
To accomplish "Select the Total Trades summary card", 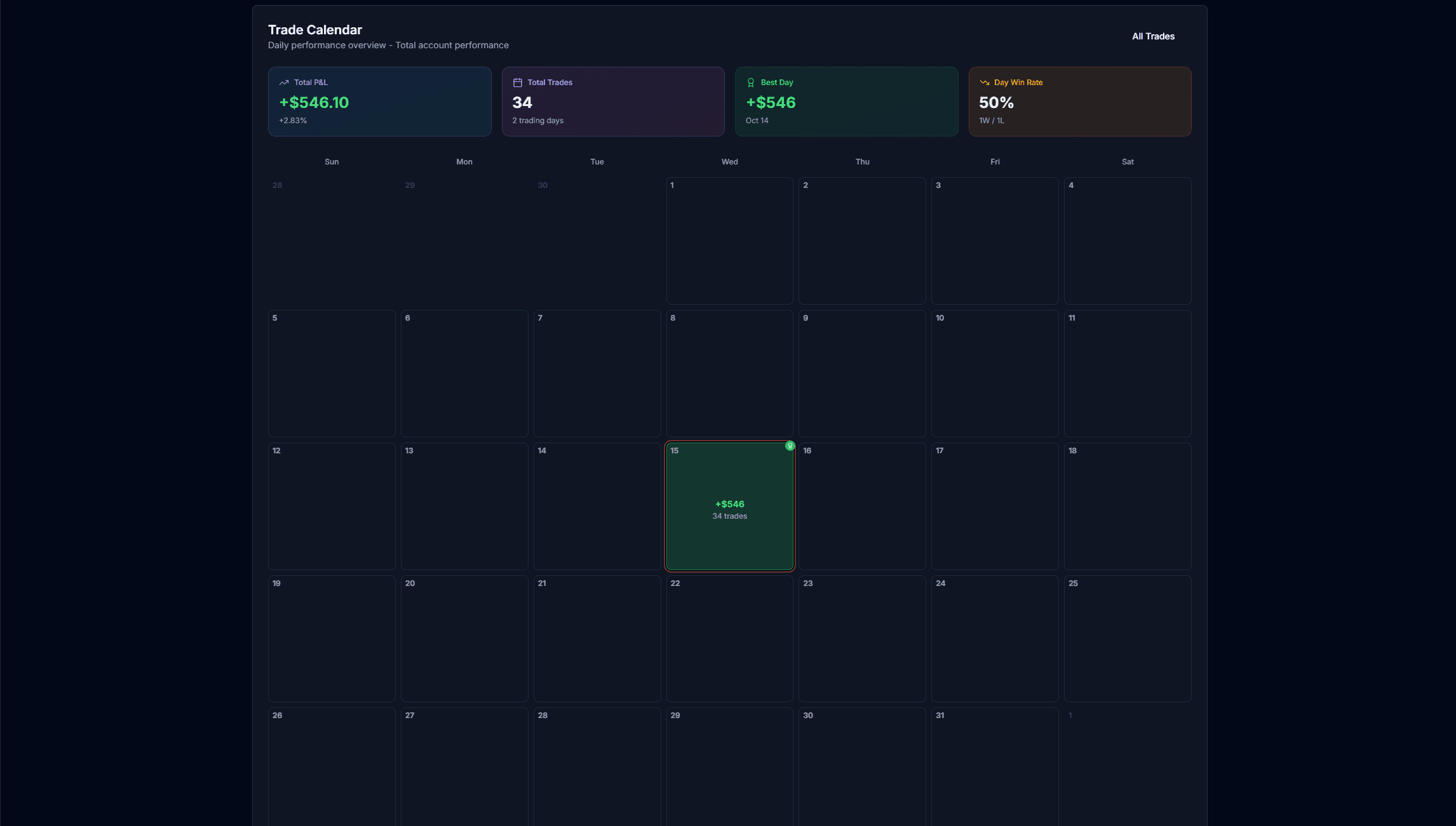I will pos(613,102).
